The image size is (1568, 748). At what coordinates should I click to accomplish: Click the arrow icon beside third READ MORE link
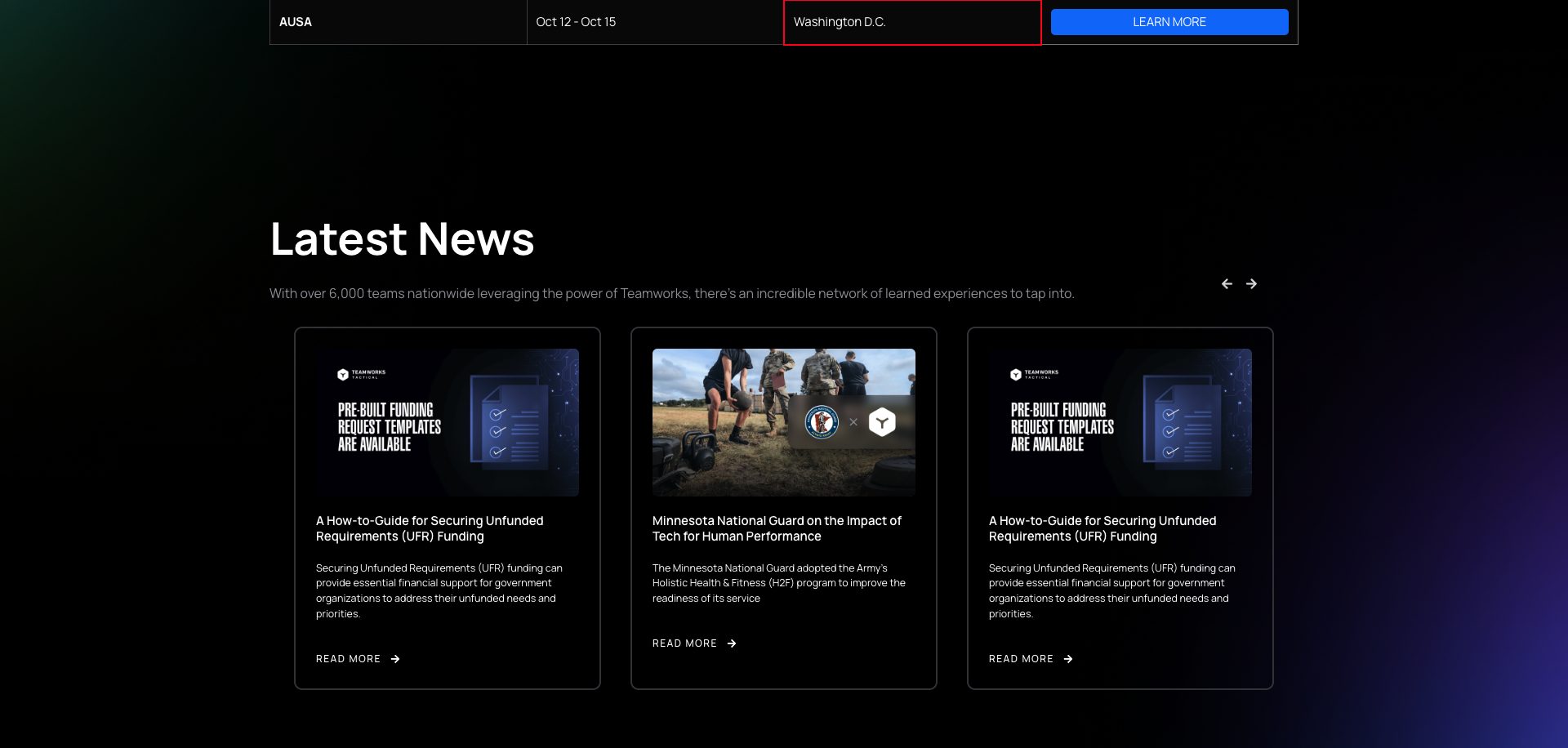click(1068, 659)
